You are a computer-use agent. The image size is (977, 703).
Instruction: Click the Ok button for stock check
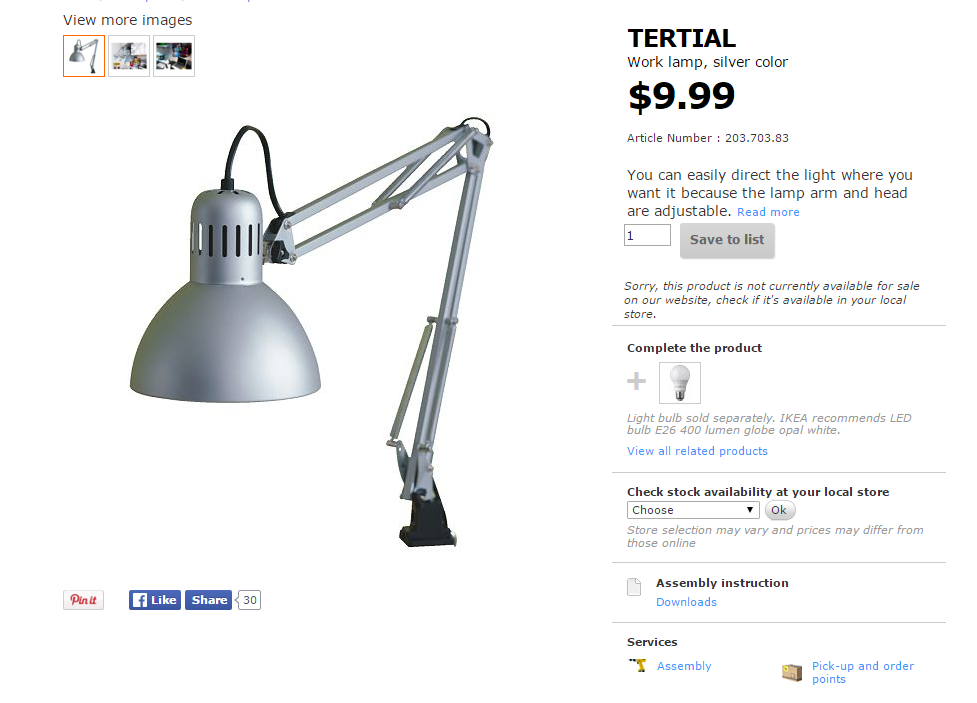tap(779, 510)
